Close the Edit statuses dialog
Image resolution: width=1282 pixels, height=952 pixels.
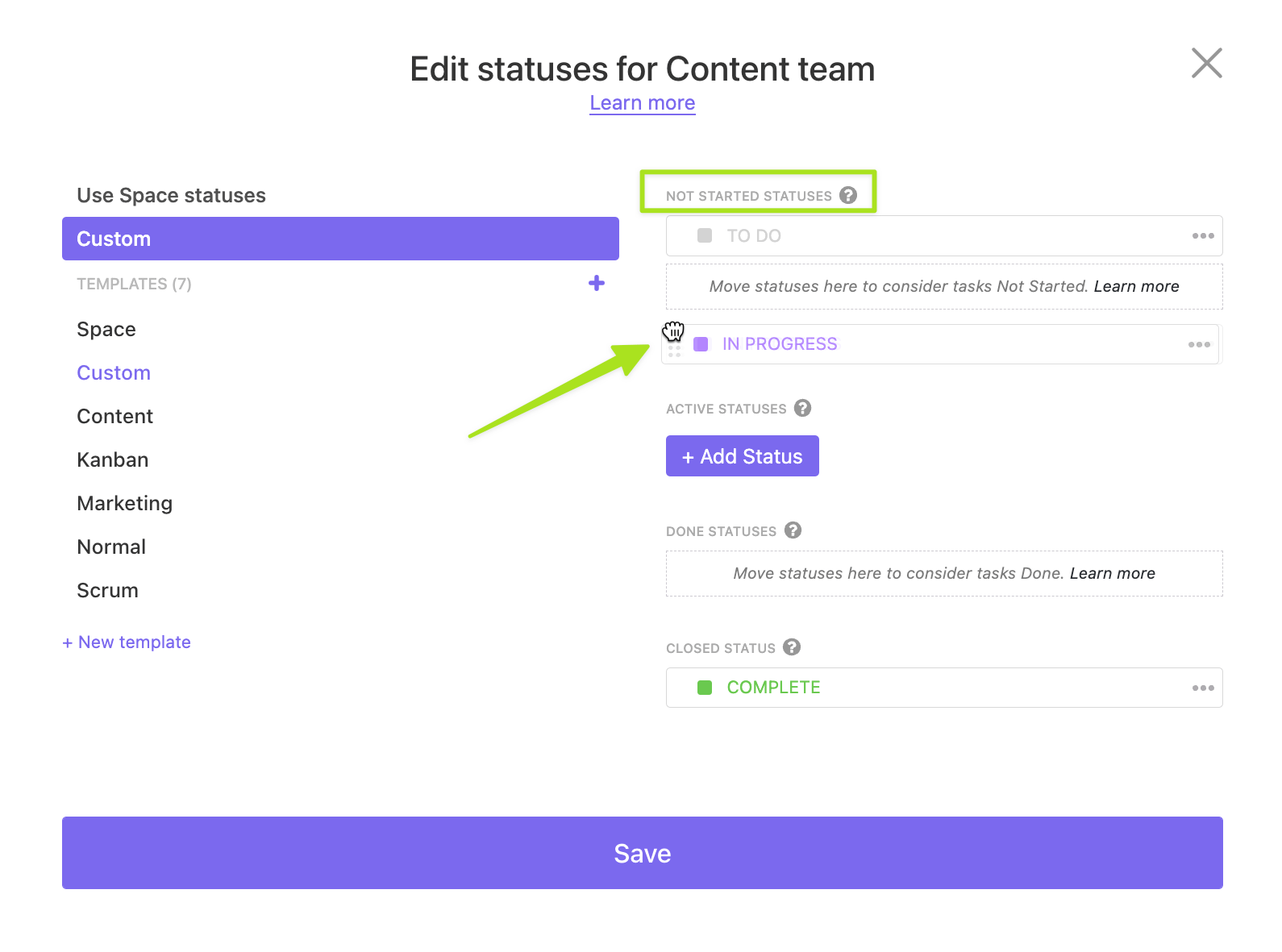1206,63
